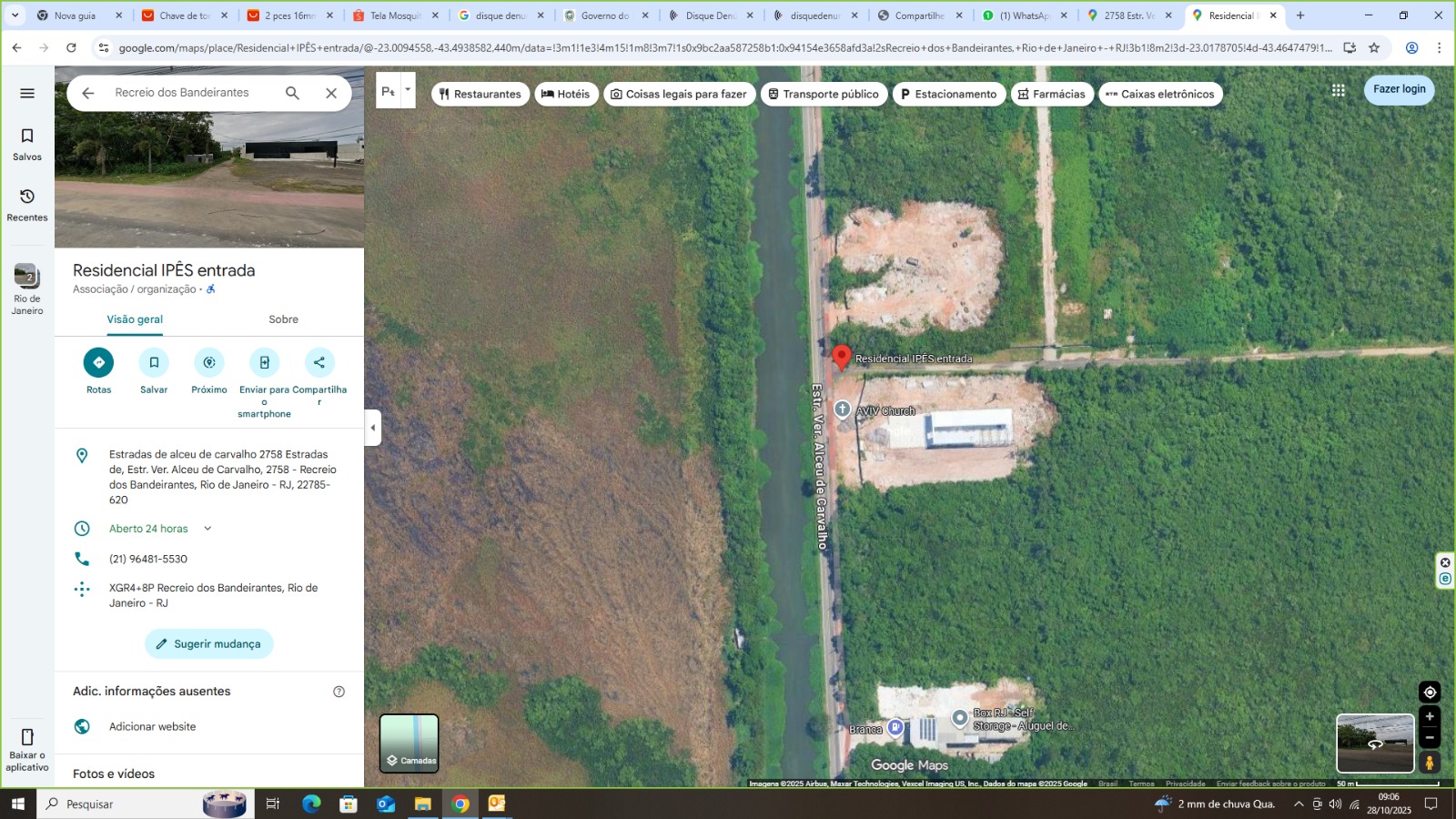Open the hamburger main menu

[x=27, y=93]
